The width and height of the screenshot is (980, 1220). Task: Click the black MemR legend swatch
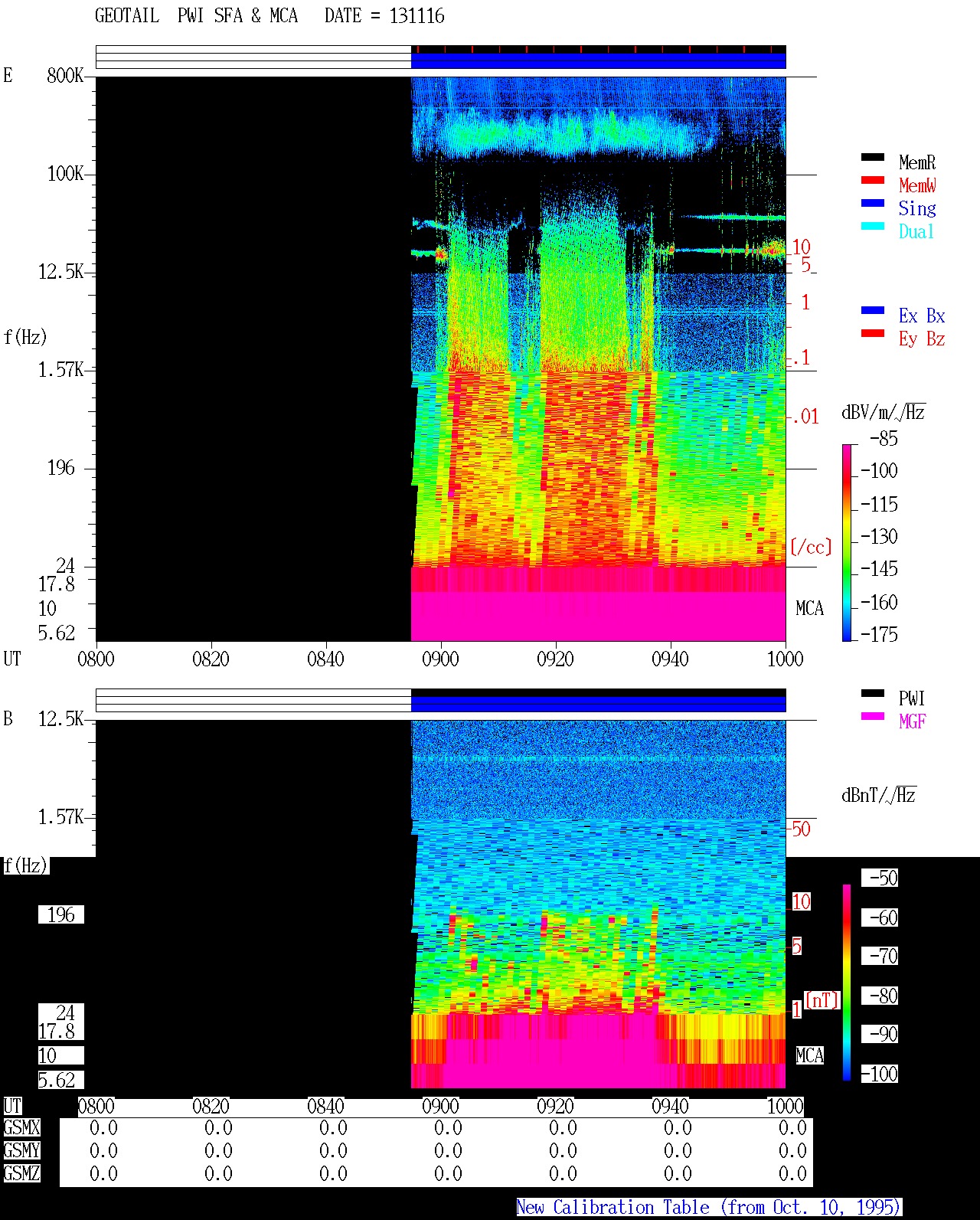tap(873, 157)
